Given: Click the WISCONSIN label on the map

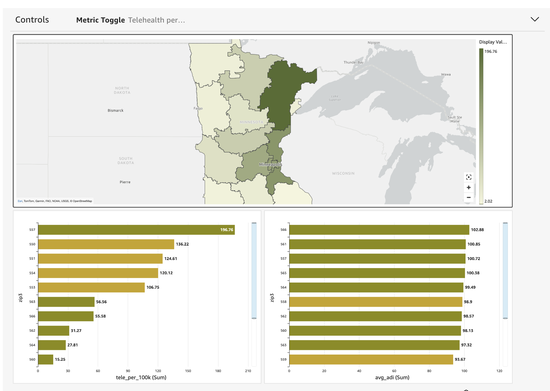Looking at the screenshot, I should (x=343, y=173).
